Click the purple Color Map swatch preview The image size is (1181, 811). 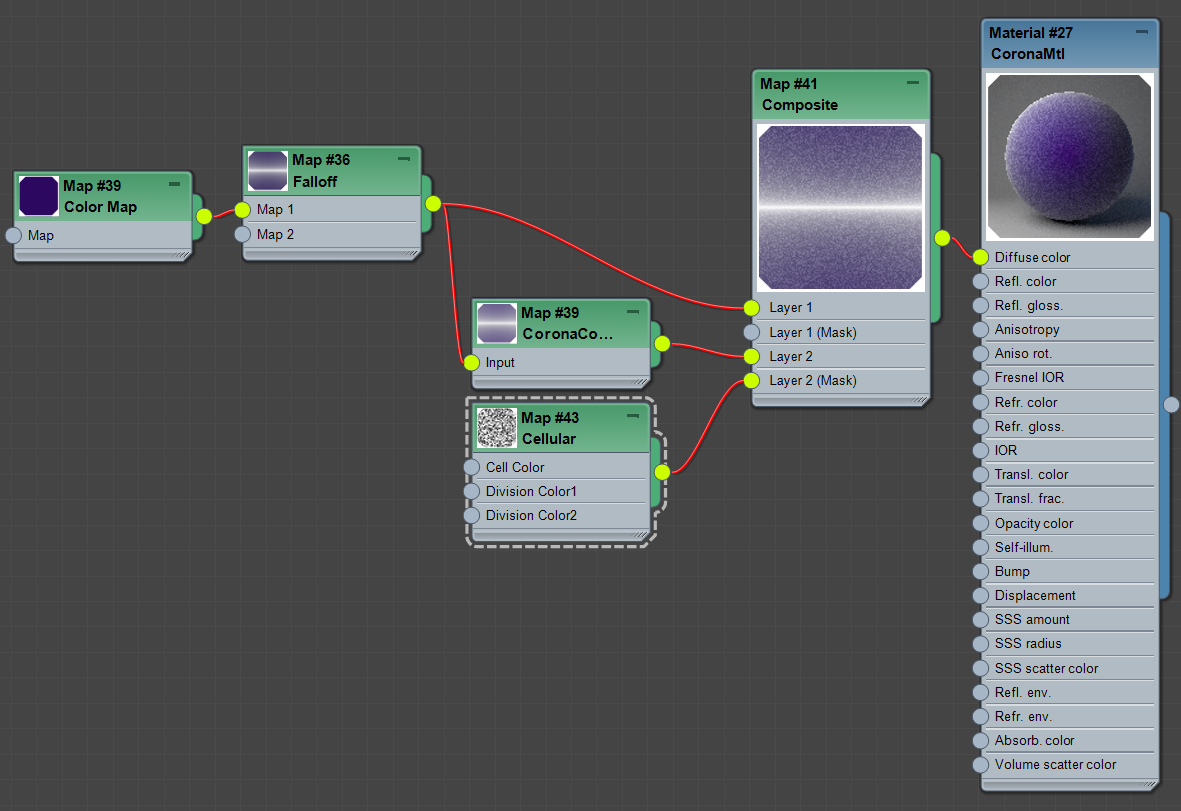(39, 196)
